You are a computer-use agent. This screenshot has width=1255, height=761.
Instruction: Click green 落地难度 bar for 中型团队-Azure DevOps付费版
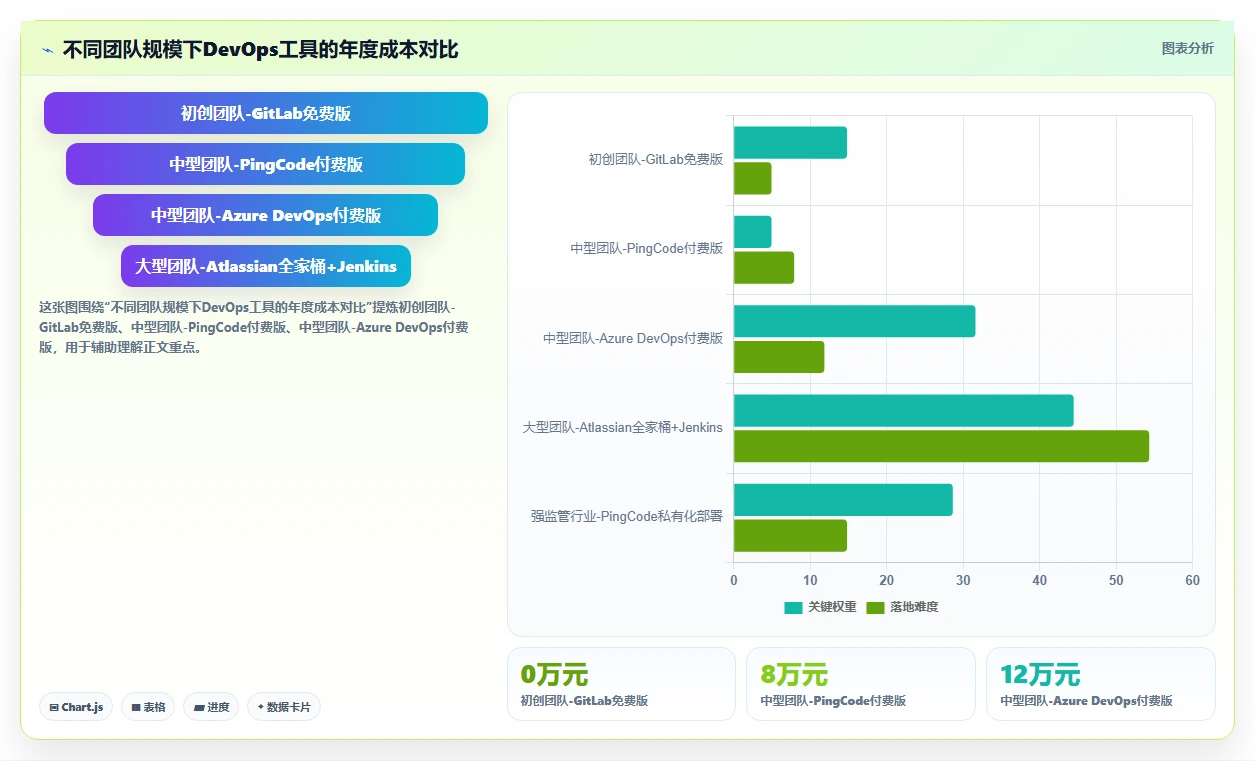[779, 357]
